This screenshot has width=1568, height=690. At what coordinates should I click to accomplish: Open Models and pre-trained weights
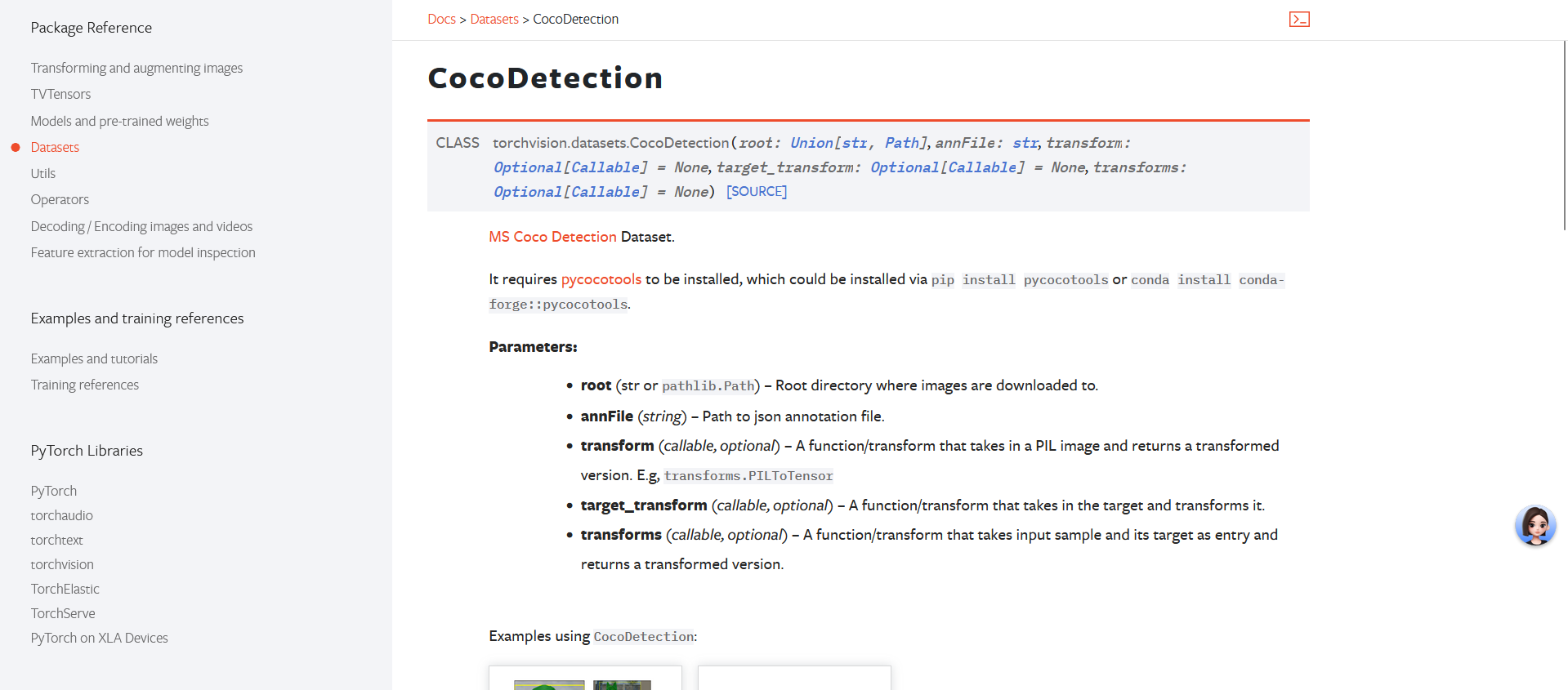[x=119, y=121]
